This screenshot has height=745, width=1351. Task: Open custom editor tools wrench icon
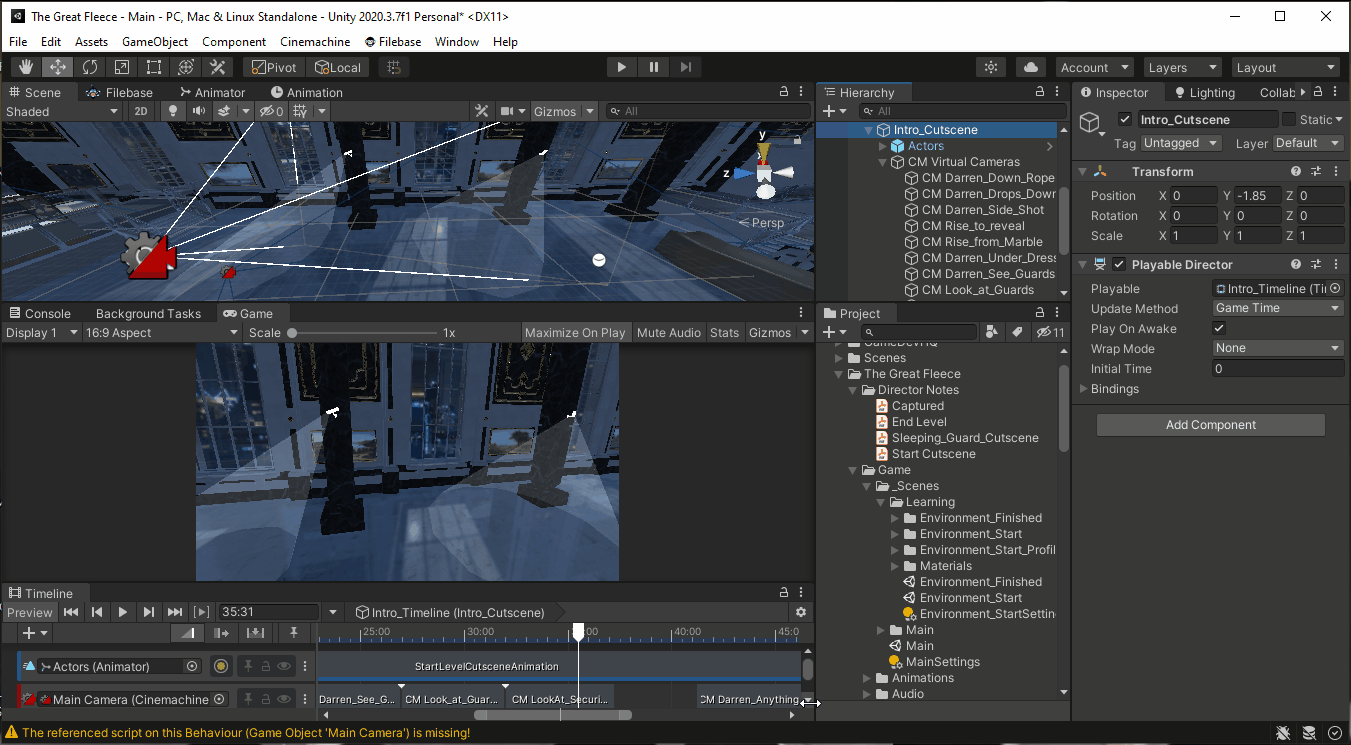[217, 67]
